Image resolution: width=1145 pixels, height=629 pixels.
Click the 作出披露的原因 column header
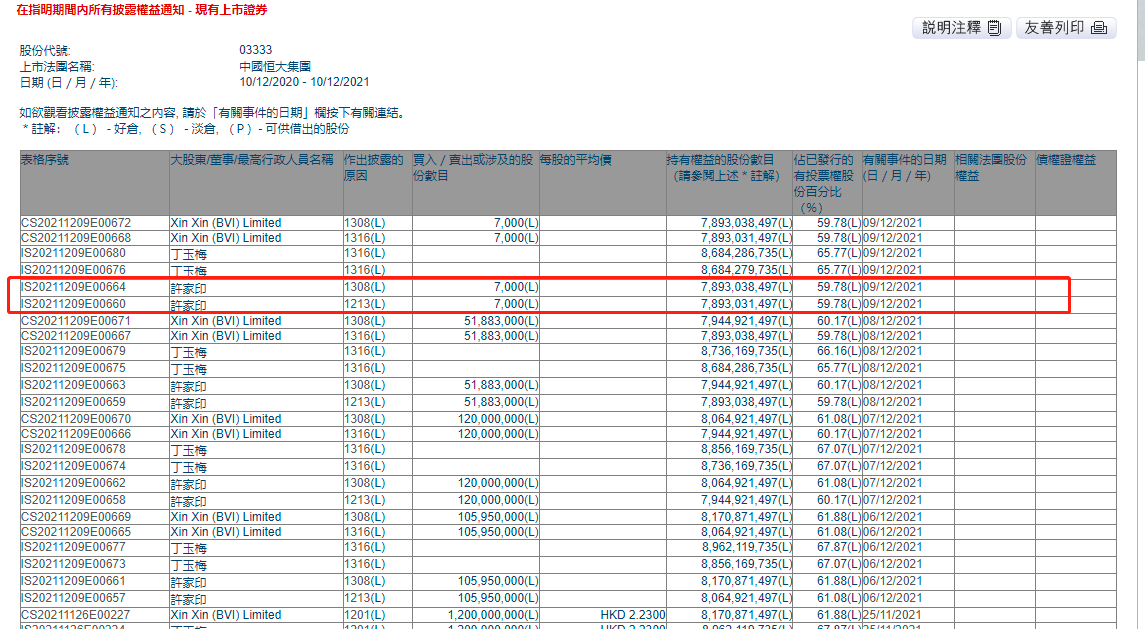pos(373,167)
